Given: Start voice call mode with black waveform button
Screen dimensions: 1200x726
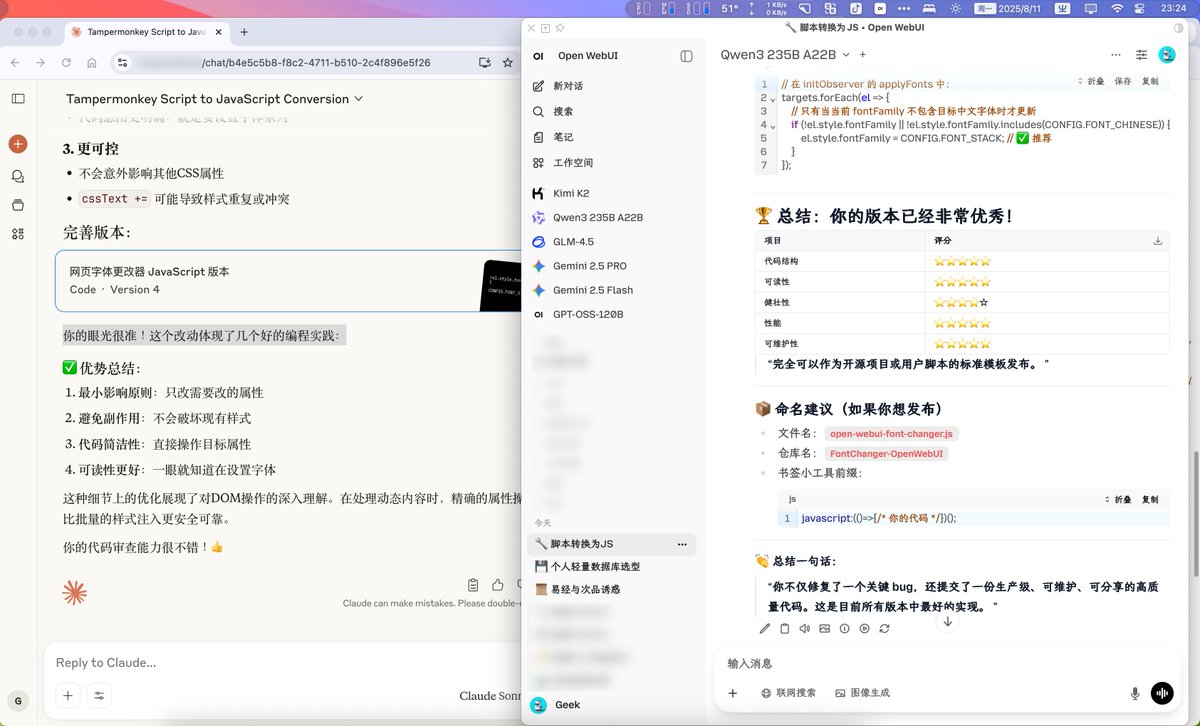Looking at the screenshot, I should click(x=1162, y=693).
